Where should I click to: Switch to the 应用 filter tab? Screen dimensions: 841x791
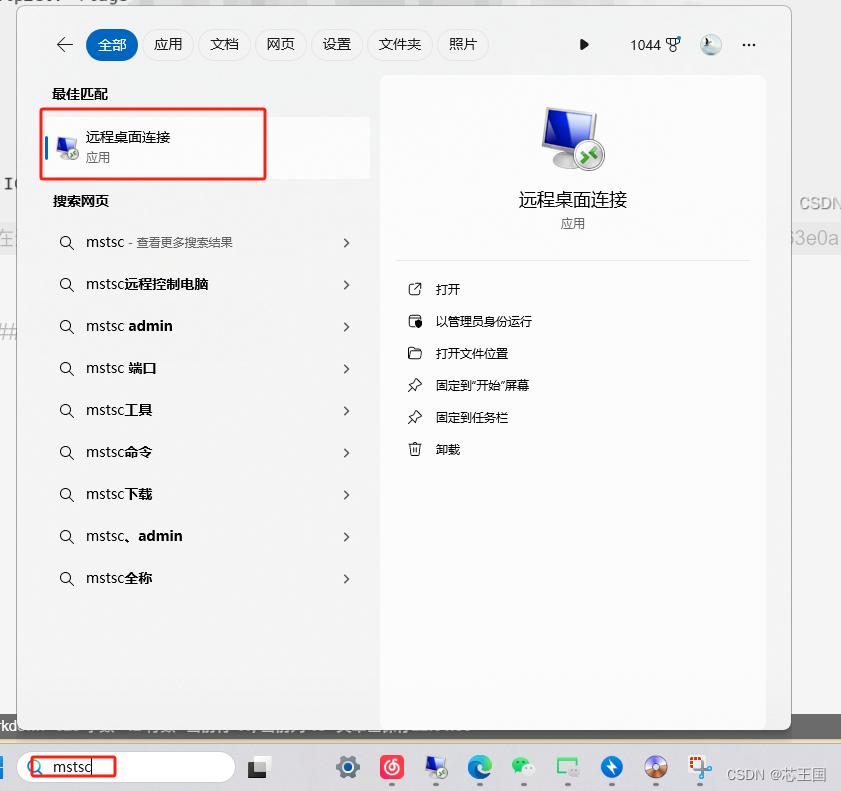tap(168, 45)
